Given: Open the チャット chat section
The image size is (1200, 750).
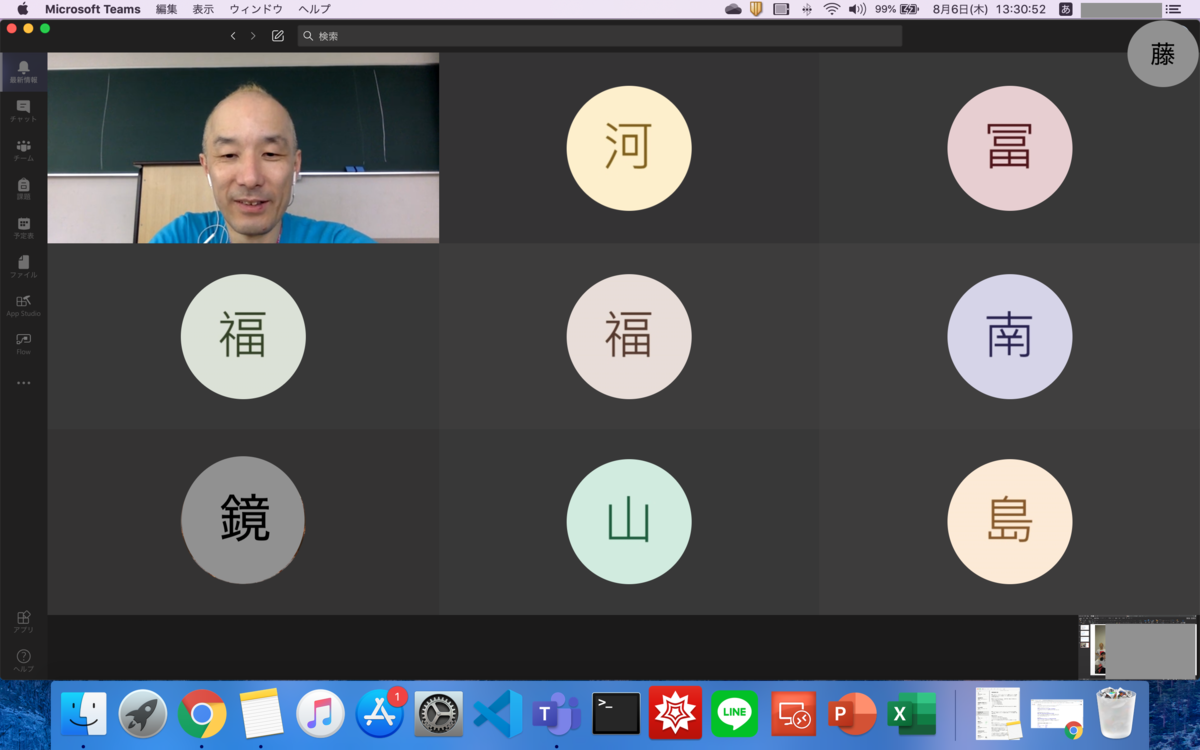Looking at the screenshot, I should click(x=23, y=111).
